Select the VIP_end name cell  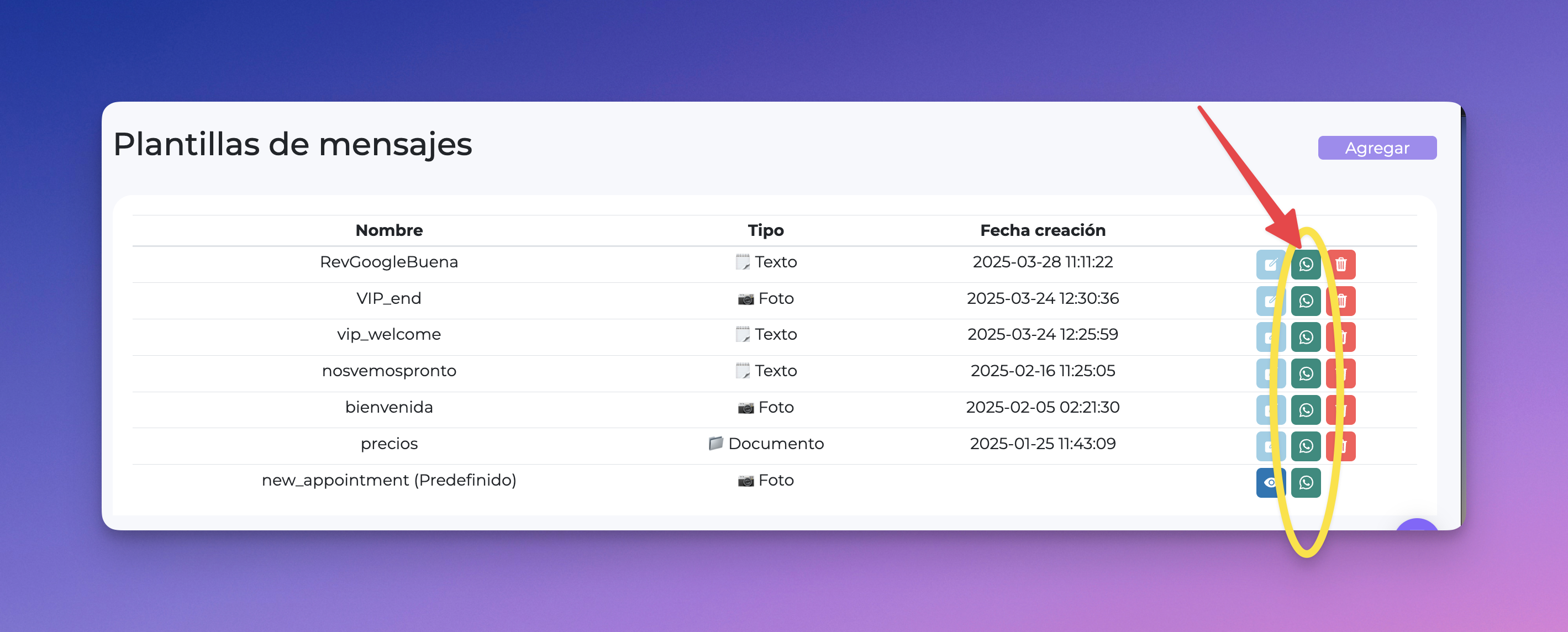(x=389, y=298)
